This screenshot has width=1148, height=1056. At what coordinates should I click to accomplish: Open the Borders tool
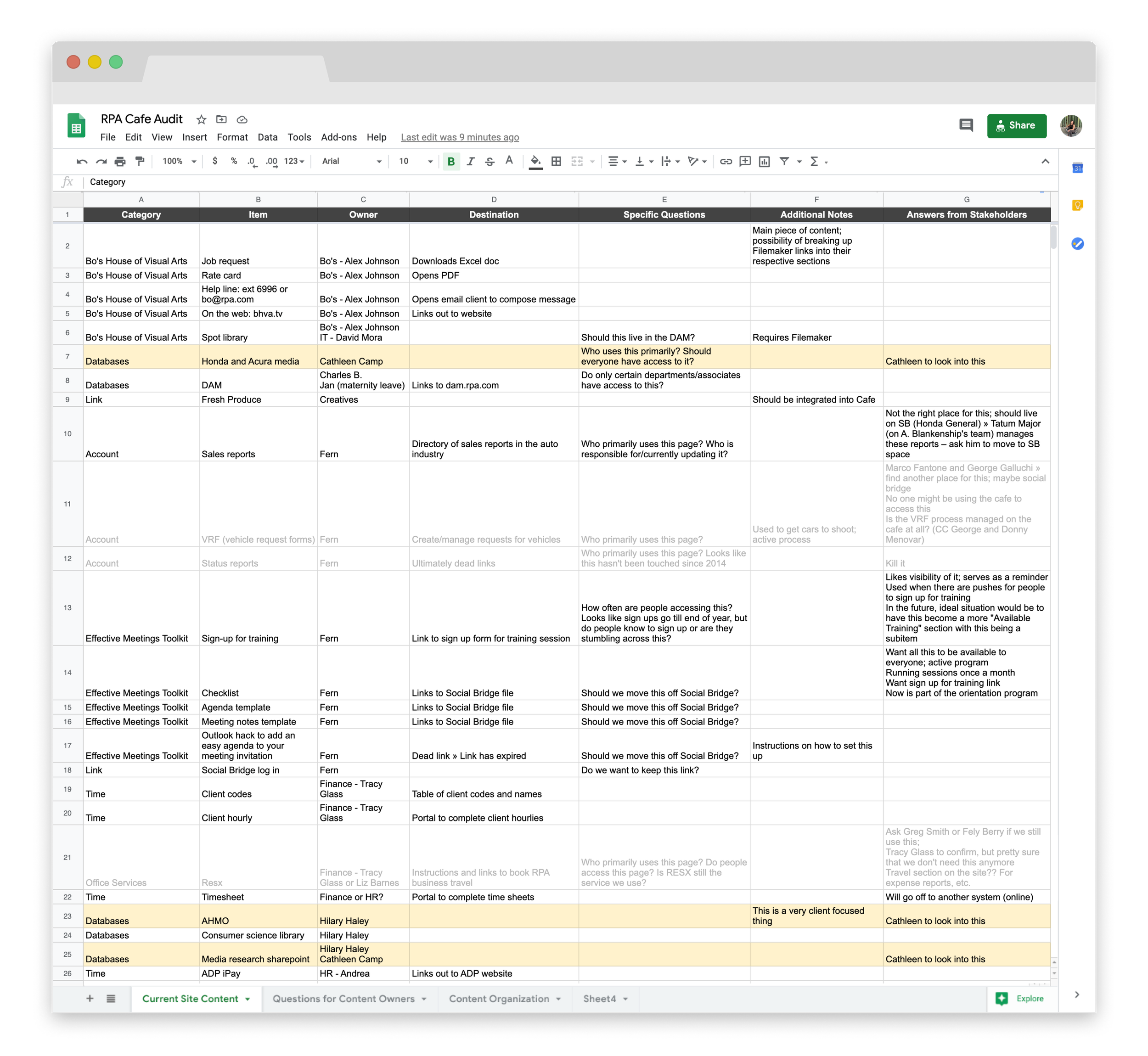(x=556, y=162)
